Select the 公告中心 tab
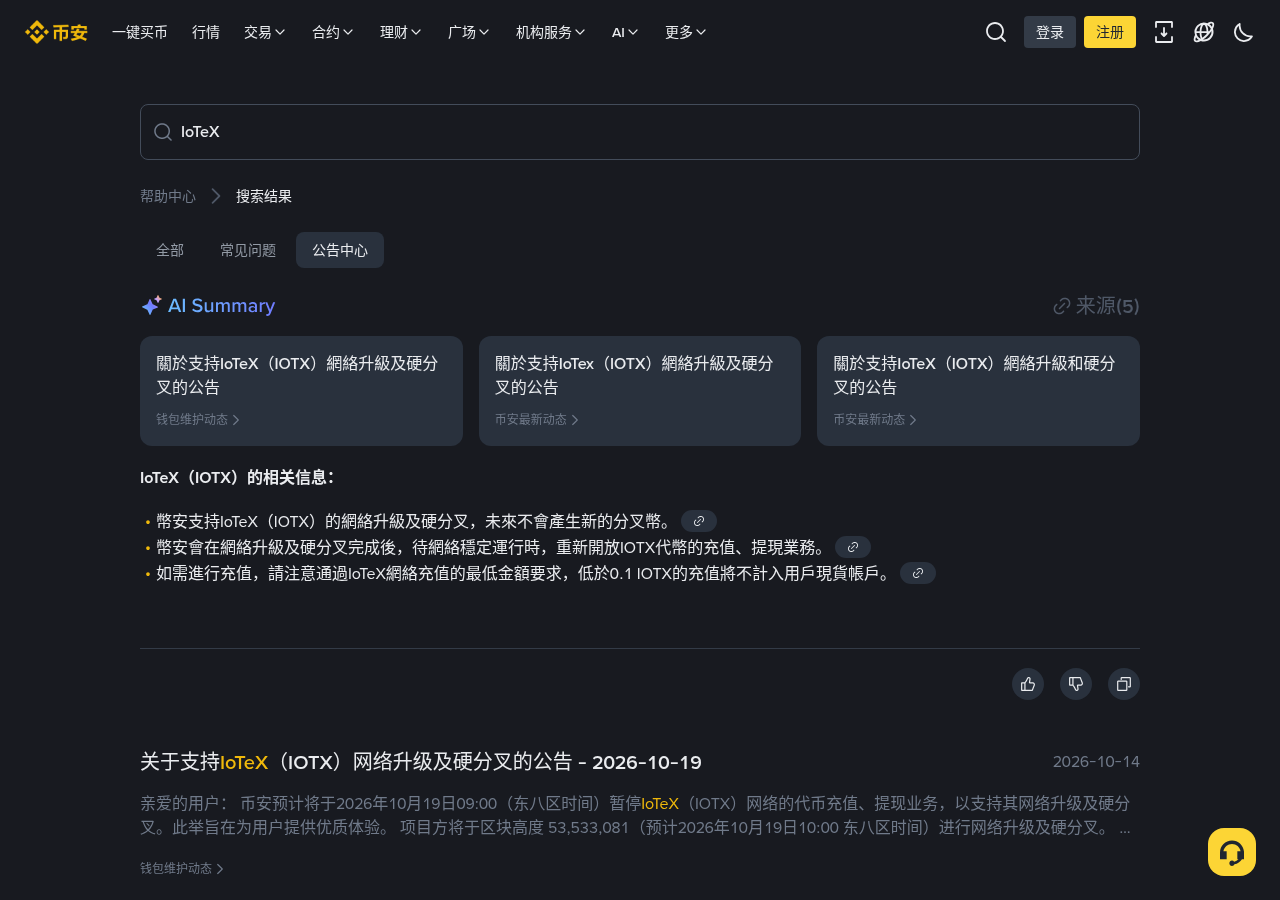Image resolution: width=1280 pixels, height=900 pixels. 340,250
